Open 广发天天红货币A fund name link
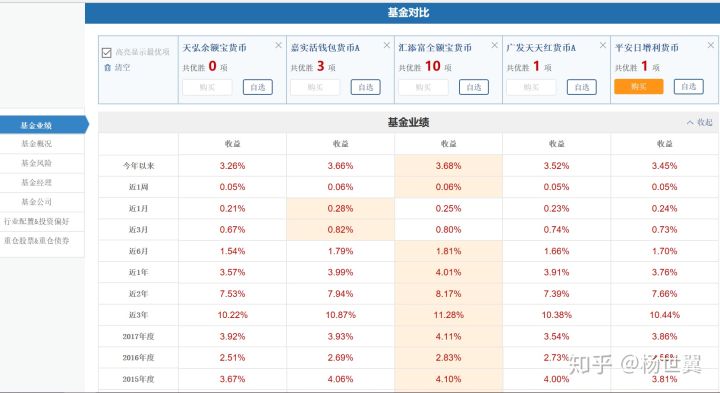 pyautogui.click(x=541, y=48)
